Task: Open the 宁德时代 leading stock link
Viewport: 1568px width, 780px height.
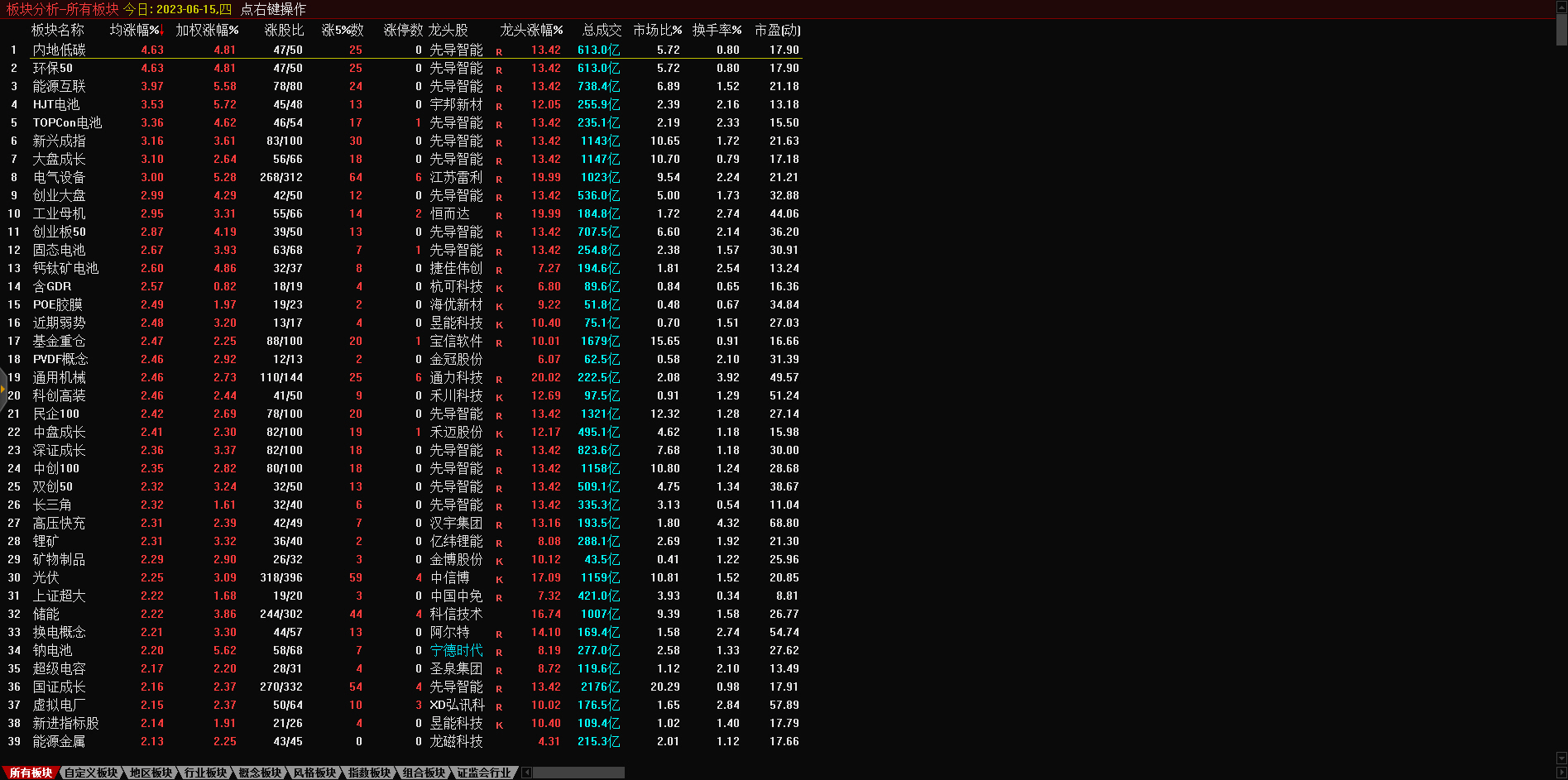Action: pyautogui.click(x=456, y=650)
